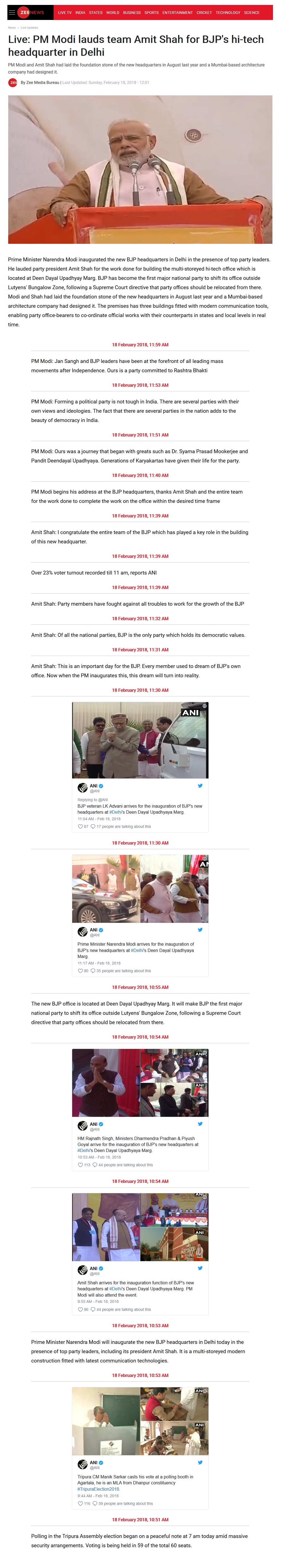Open replies on PM Modi arrives tweet
Screen dimensions: 282x1568
tap(93, 971)
